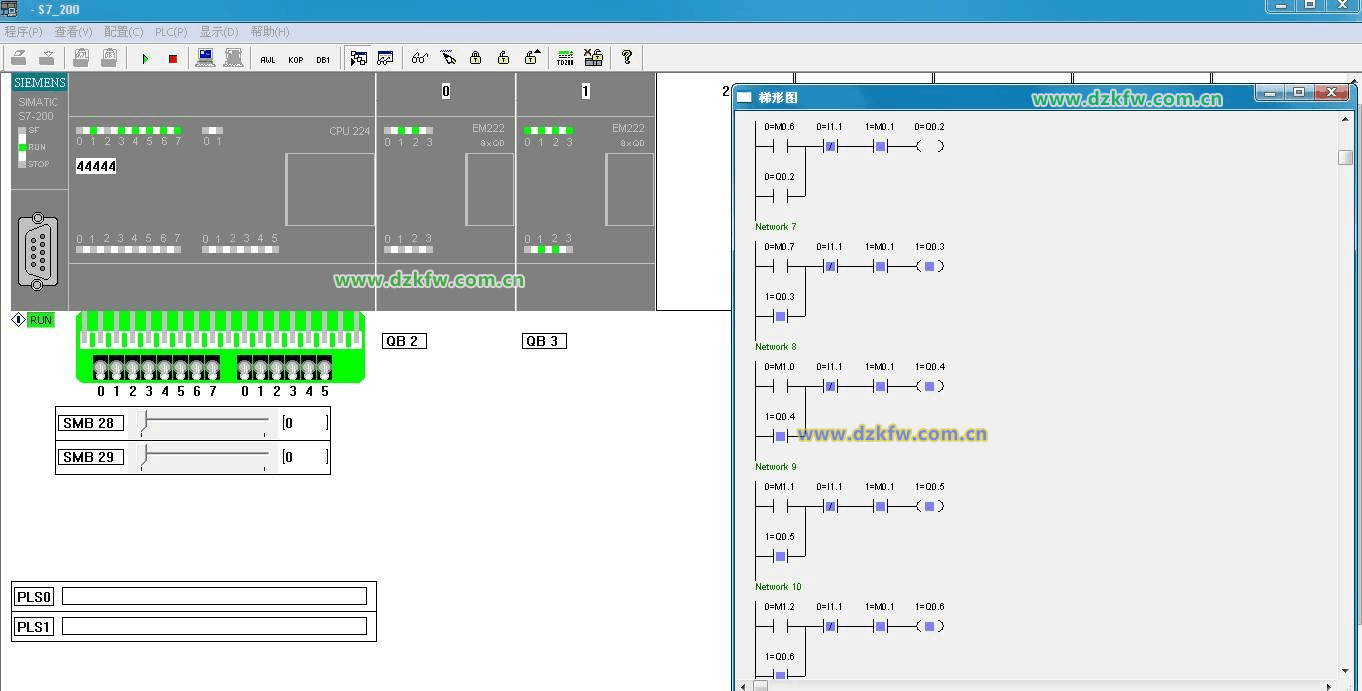Open the 配置(C) menu
1362x691 pixels.
click(x=124, y=32)
